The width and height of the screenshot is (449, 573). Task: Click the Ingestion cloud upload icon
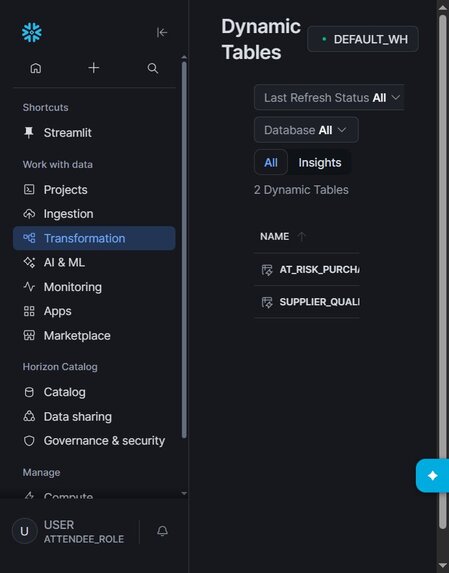[x=29, y=214]
